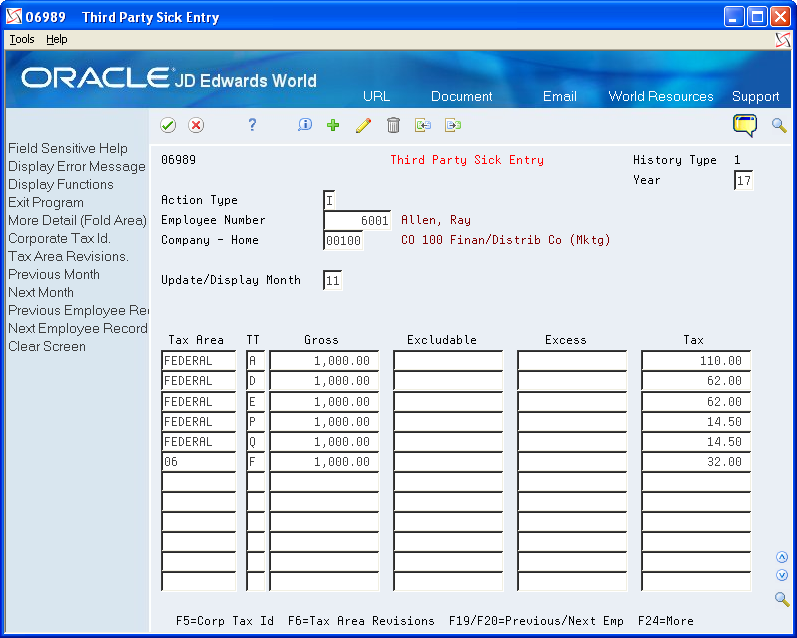The image size is (797, 638).
Task: Click the Year input field
Action: click(743, 180)
